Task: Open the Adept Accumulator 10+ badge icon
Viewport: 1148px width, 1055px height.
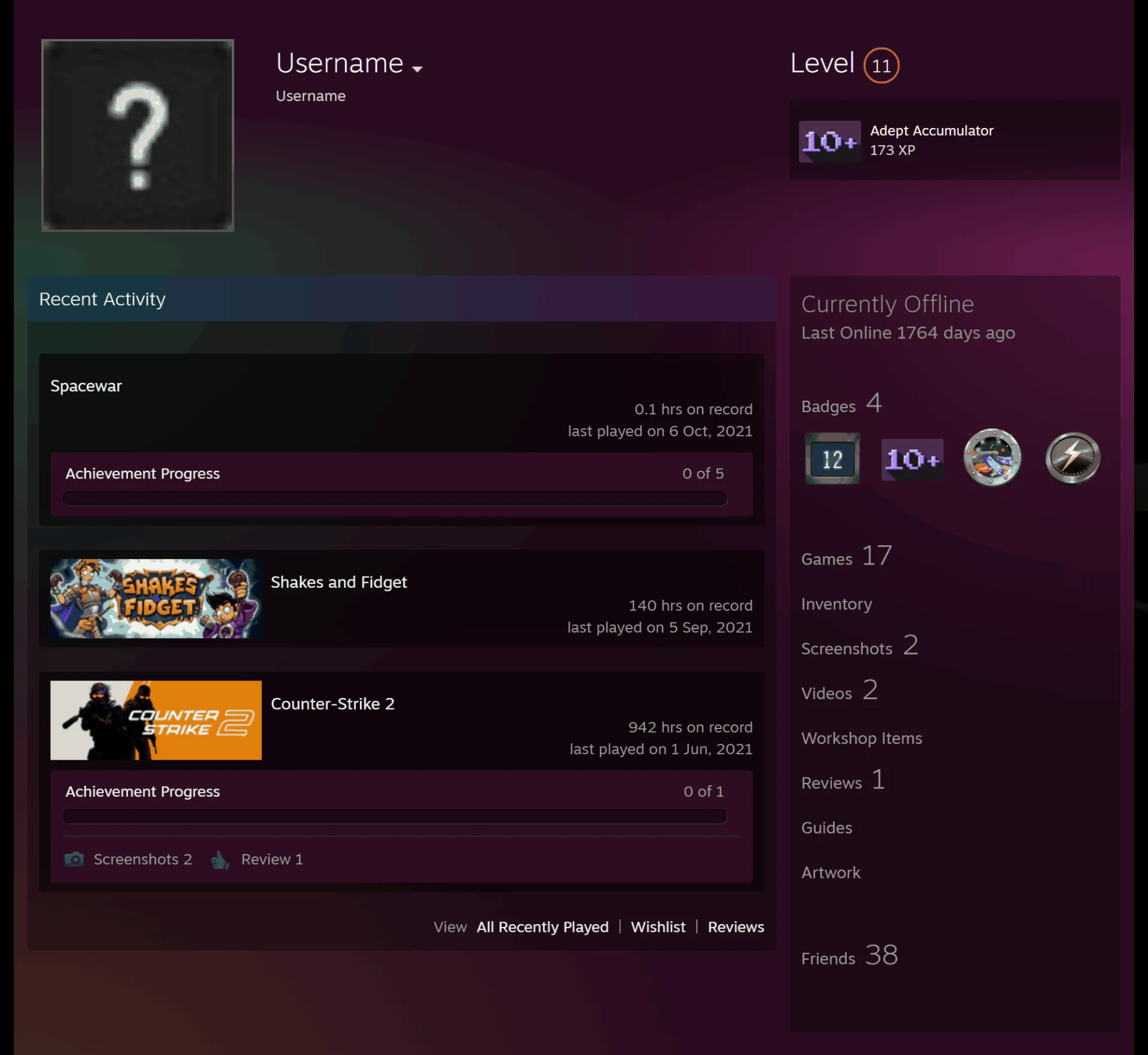Action: click(x=829, y=141)
